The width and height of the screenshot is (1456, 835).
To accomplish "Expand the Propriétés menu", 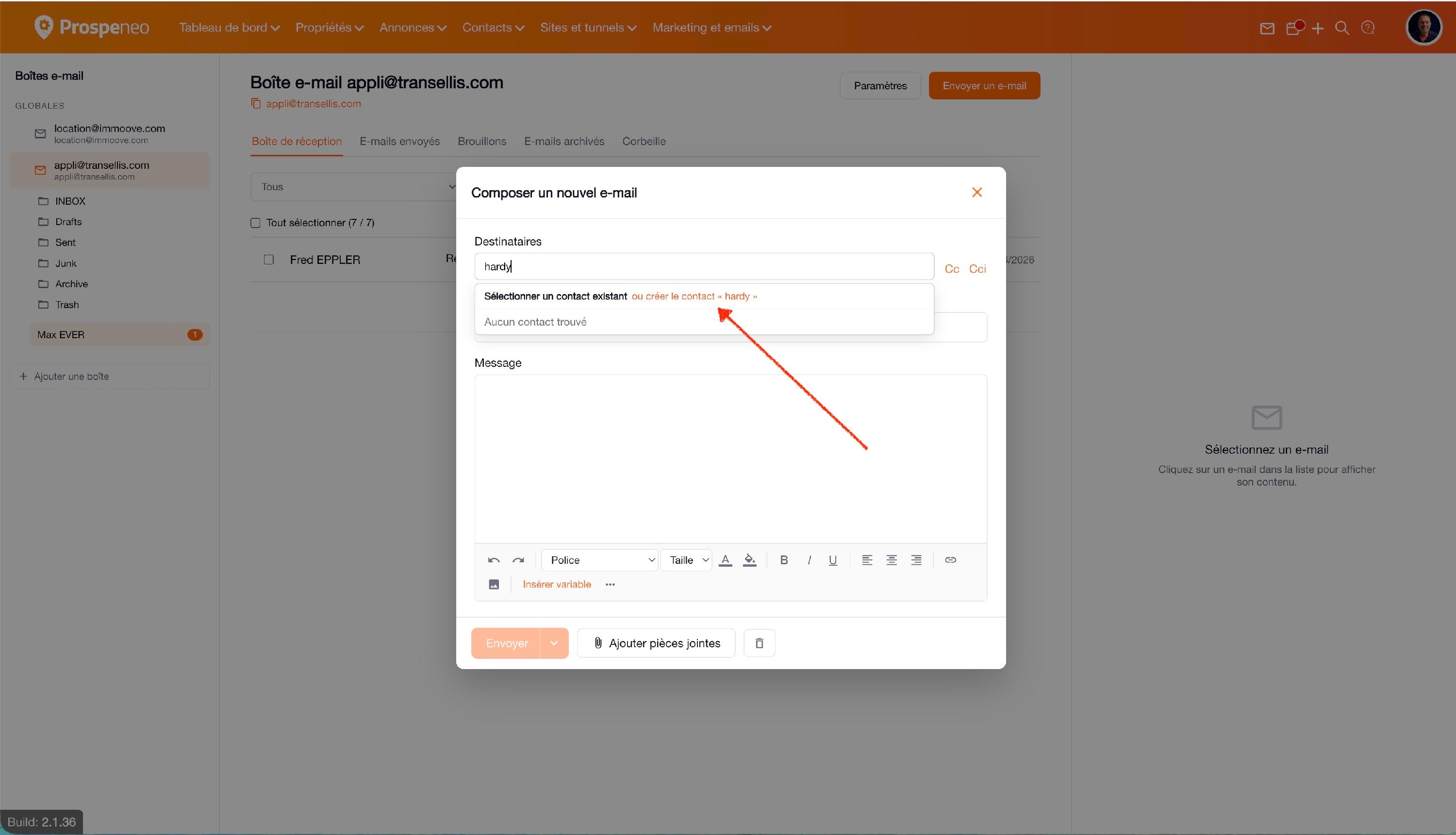I will [329, 28].
